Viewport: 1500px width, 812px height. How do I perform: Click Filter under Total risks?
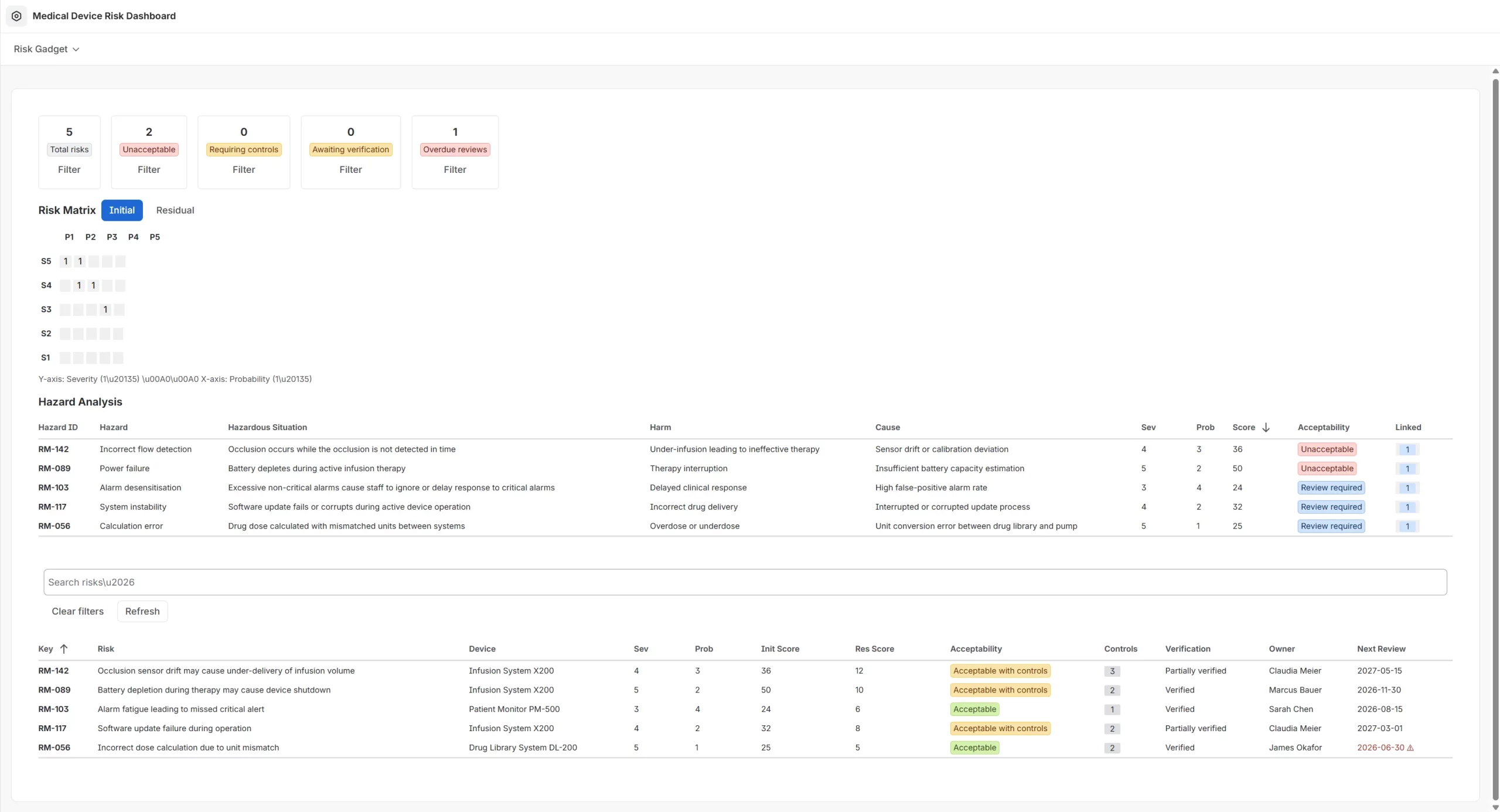[x=69, y=169]
